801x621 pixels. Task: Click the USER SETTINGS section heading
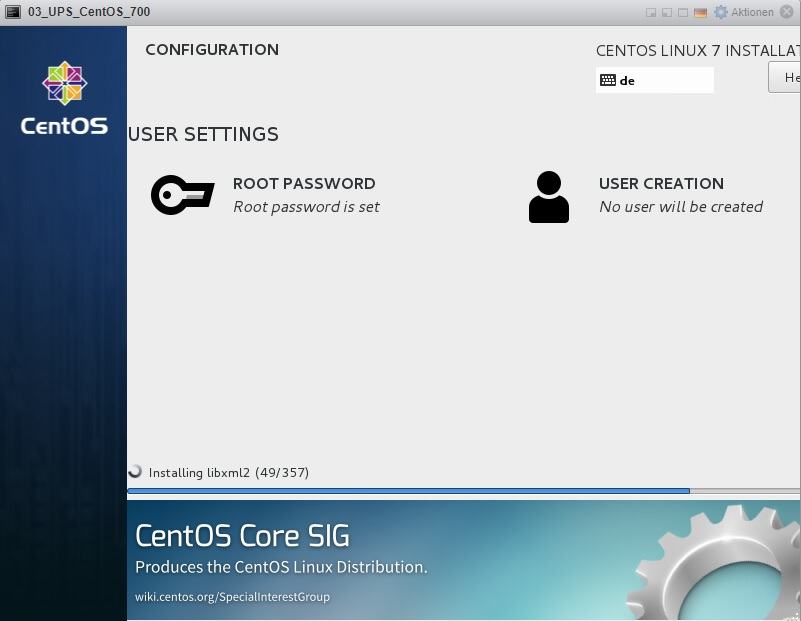point(203,134)
